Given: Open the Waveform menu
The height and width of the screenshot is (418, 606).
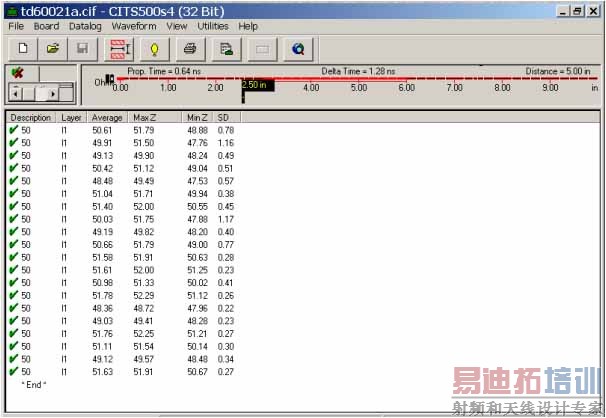Looking at the screenshot, I should 134,26.
